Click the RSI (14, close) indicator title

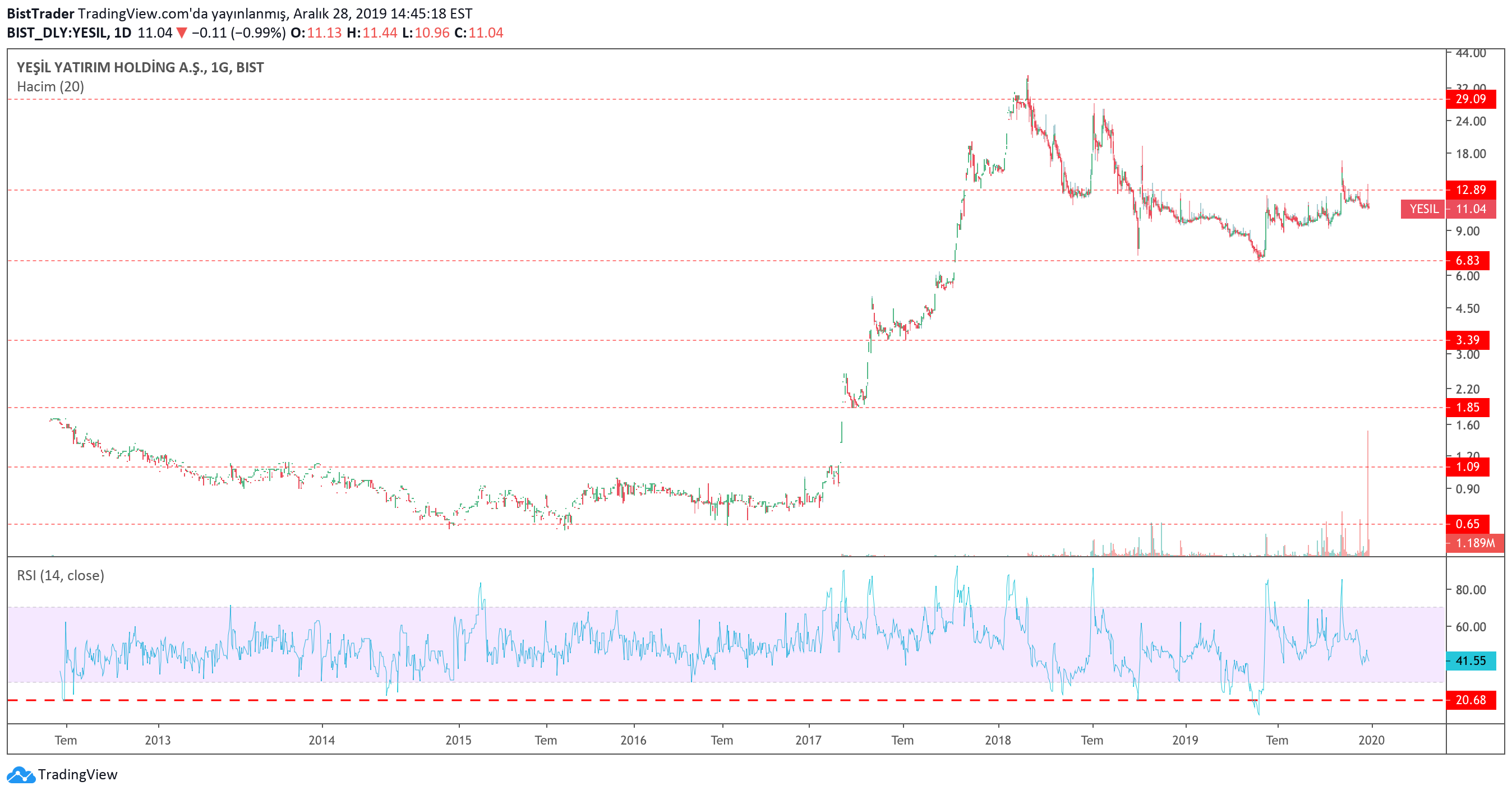pyautogui.click(x=61, y=576)
